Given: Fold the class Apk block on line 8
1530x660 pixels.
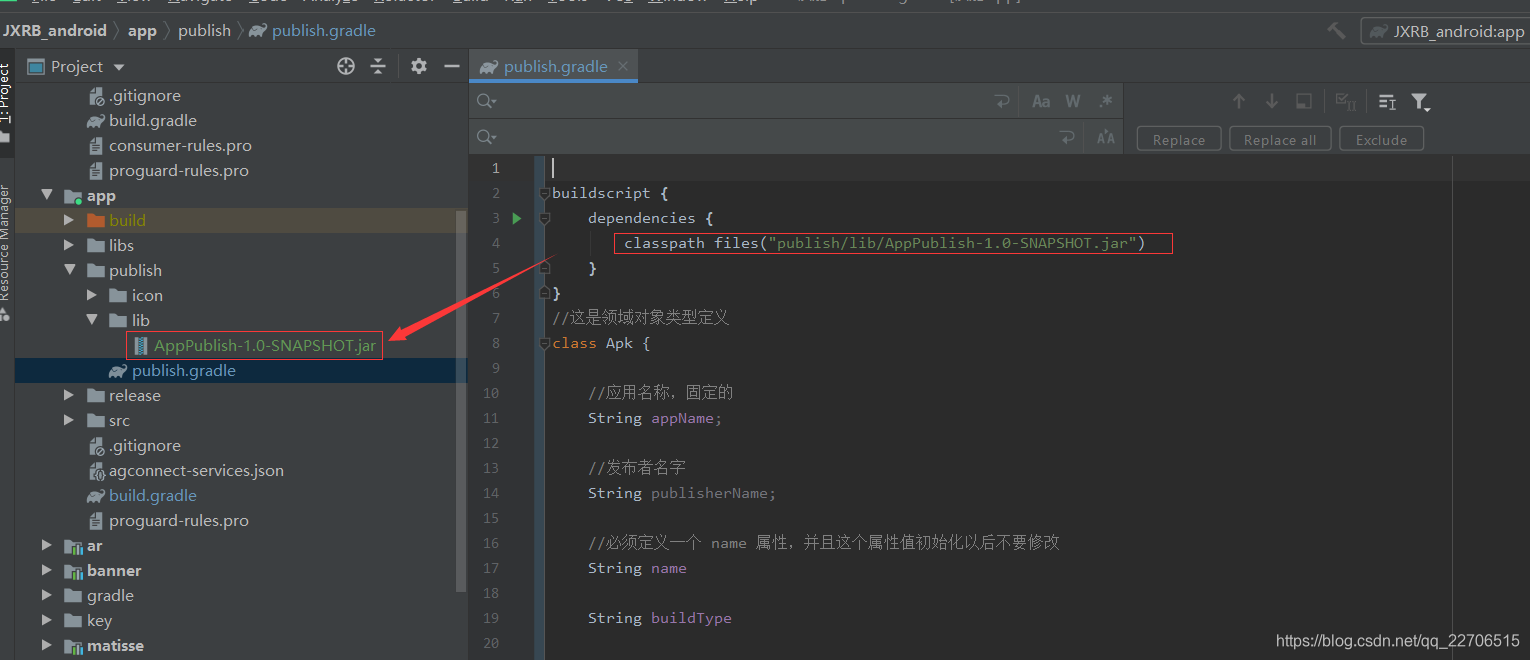Looking at the screenshot, I should point(544,343).
